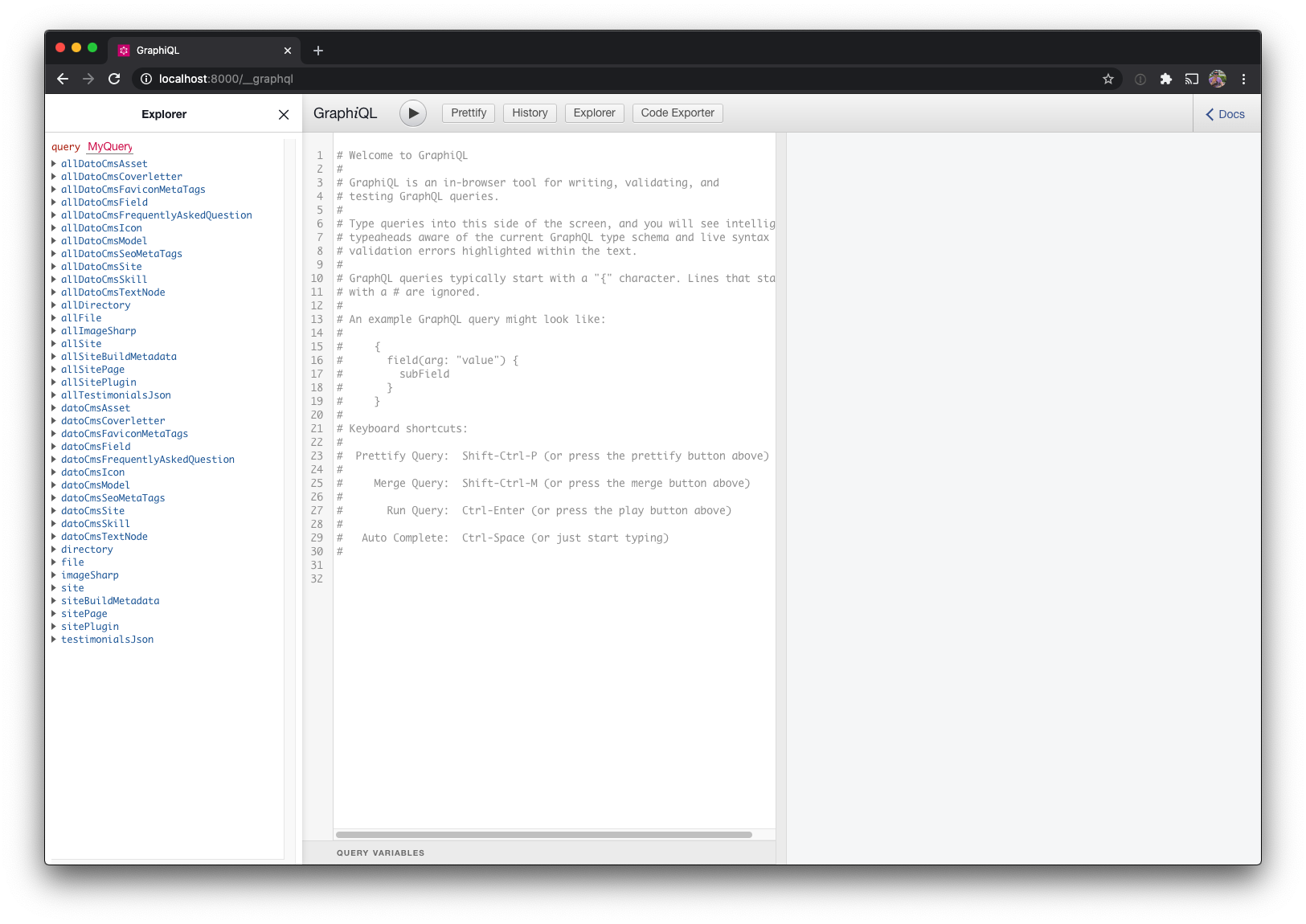
Task: Bookmark this page with the star icon
Action: (1108, 79)
